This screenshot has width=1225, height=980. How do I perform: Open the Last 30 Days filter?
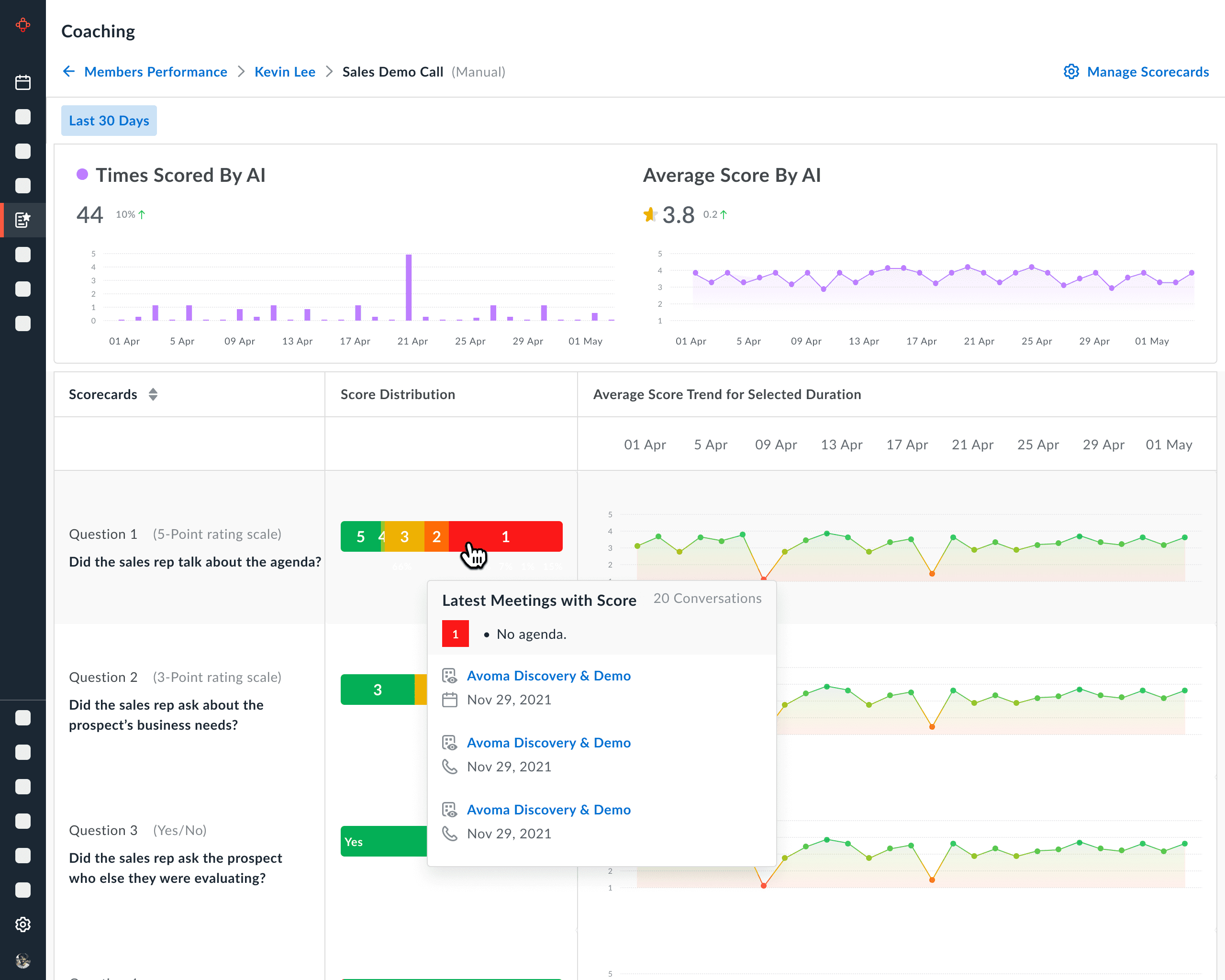pyautogui.click(x=109, y=121)
